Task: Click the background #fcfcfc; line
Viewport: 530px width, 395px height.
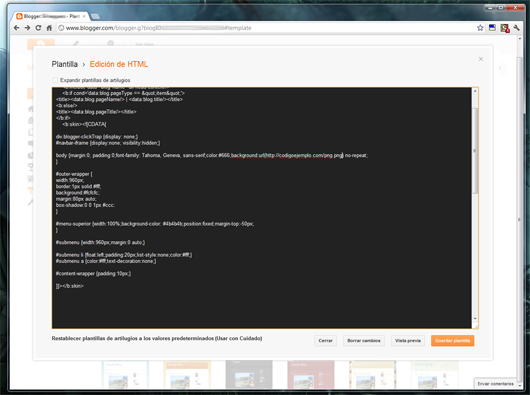Action: click(78, 193)
